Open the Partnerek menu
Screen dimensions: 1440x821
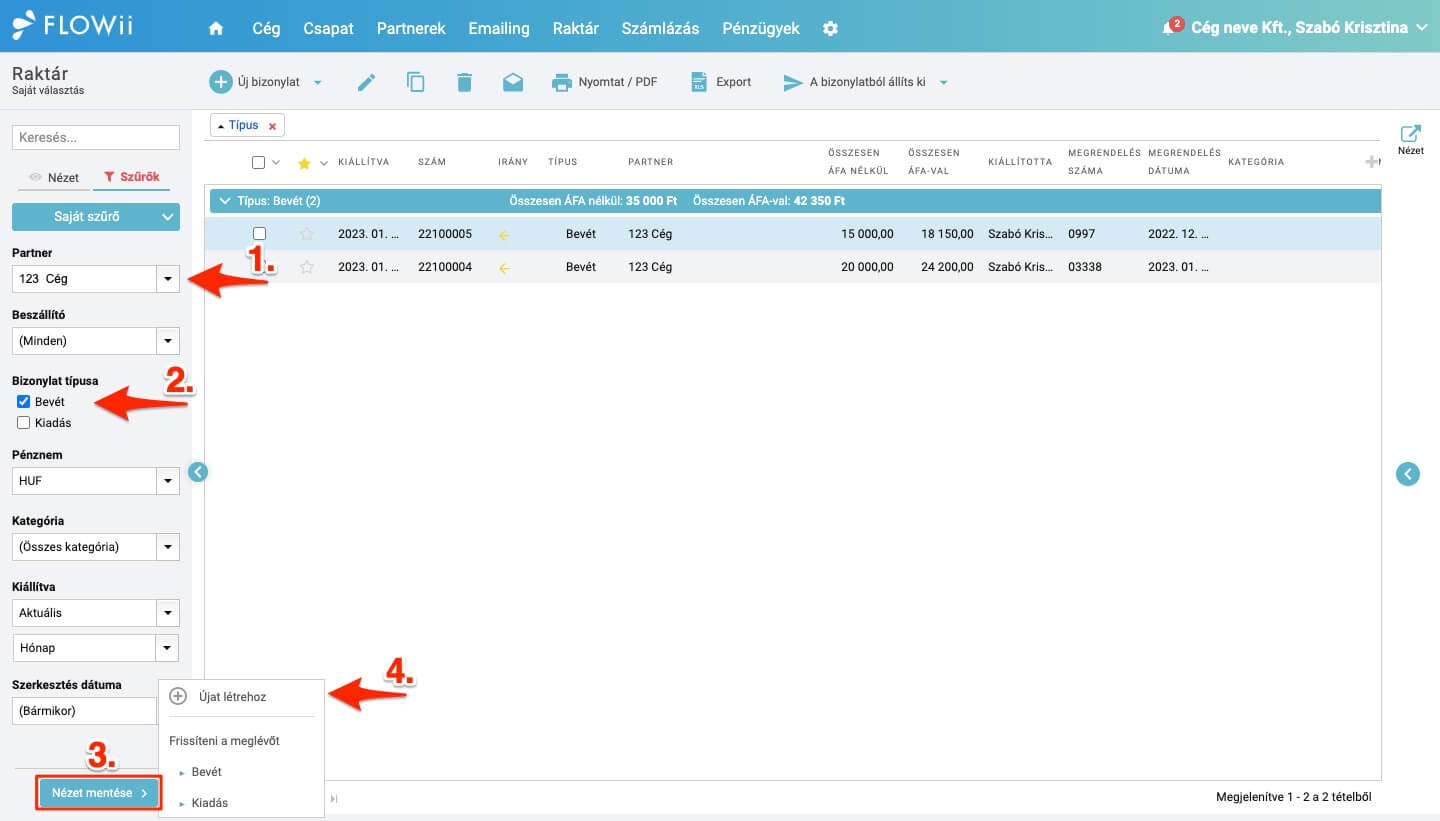(x=411, y=28)
